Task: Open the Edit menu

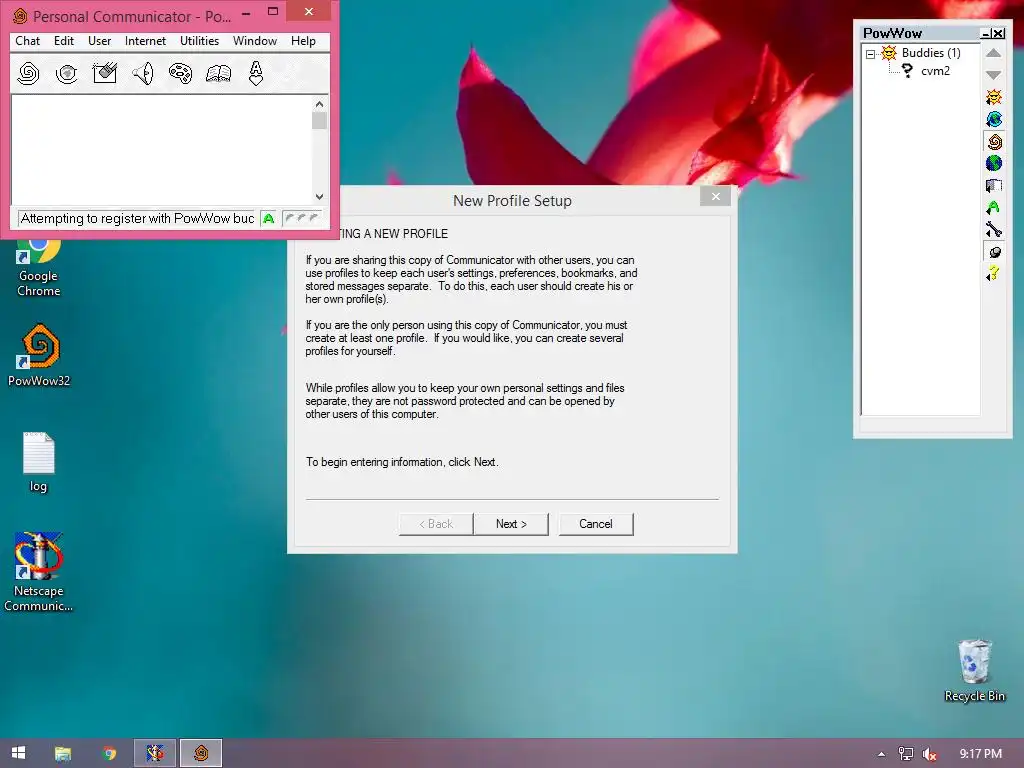Action: point(63,40)
